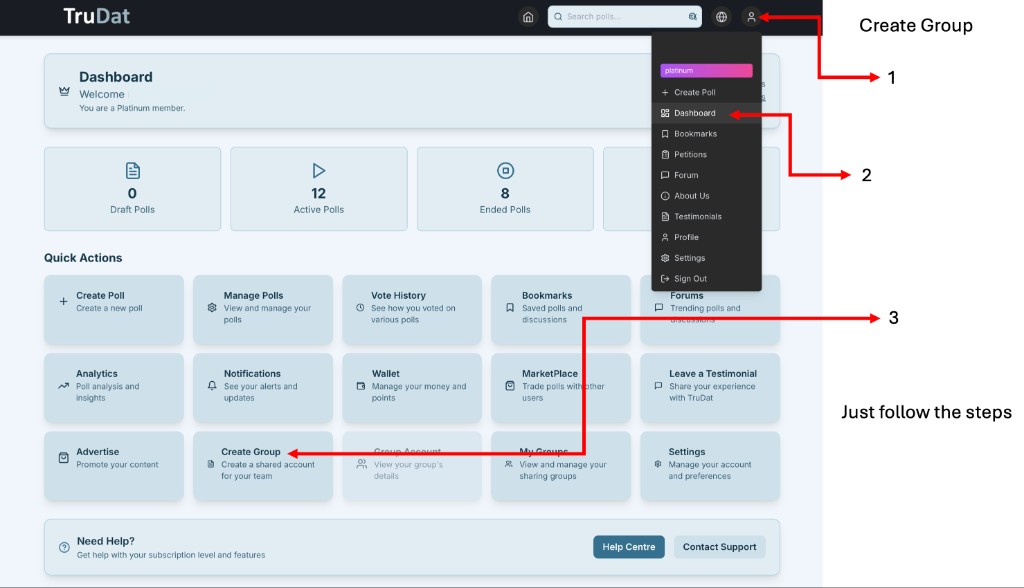This screenshot has height=588, width=1024.
Task: Select Forum in the dropdown menu
Action: pos(707,175)
